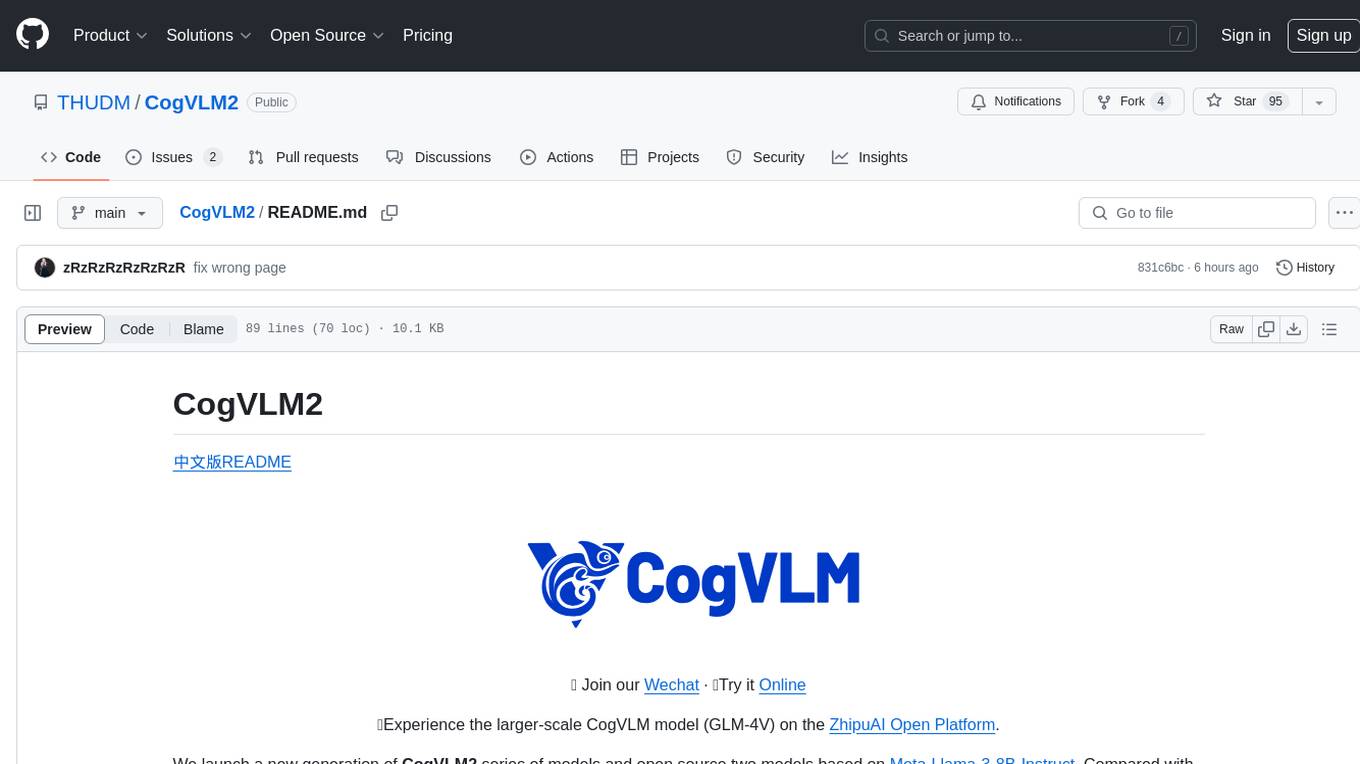
Task: Click the Notifications bell button
Action: [1016, 102]
